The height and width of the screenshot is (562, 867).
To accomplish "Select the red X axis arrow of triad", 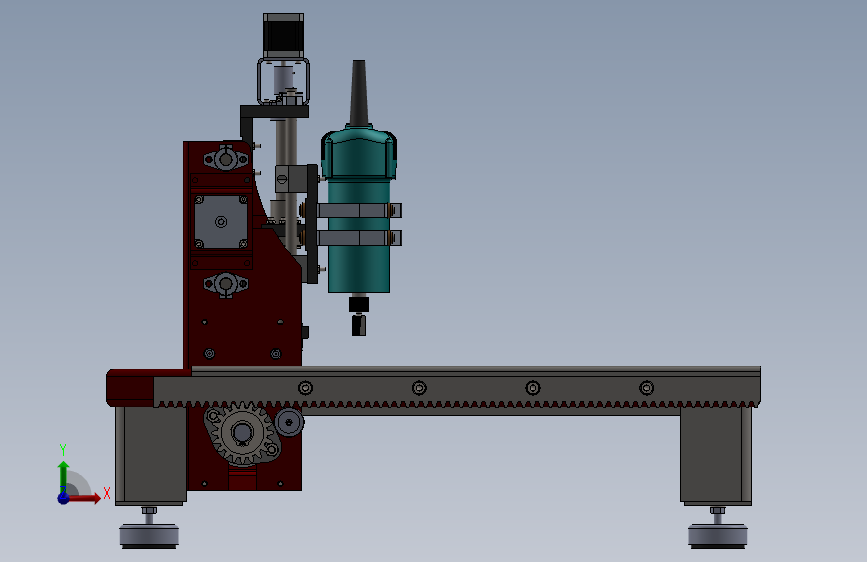I will pyautogui.click(x=83, y=498).
